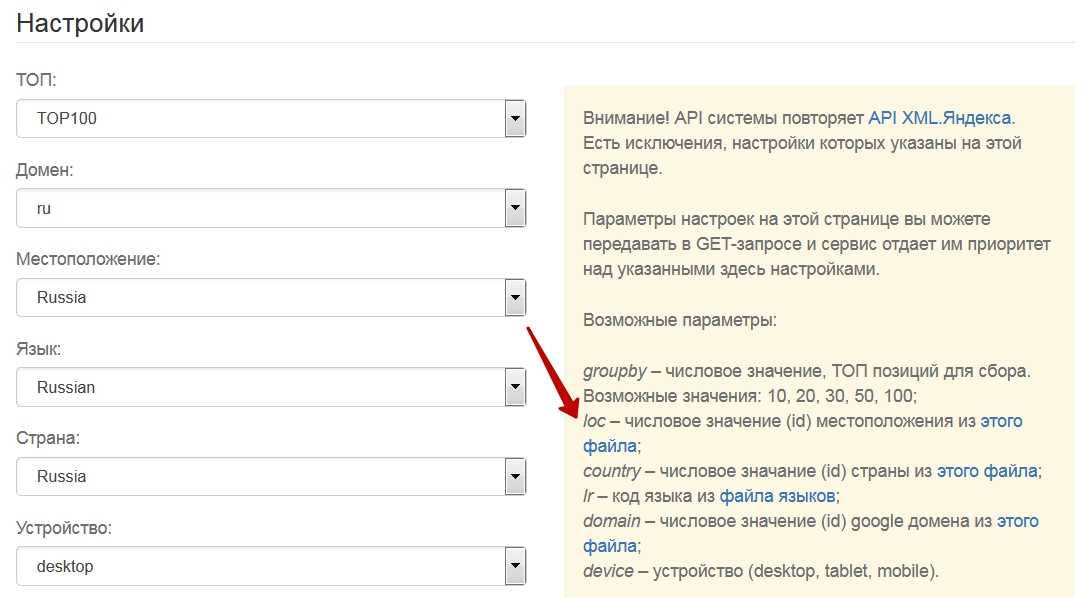The image size is (1088, 598).
Task: Click the 'Домен:' field label
Action: [x=45, y=170]
